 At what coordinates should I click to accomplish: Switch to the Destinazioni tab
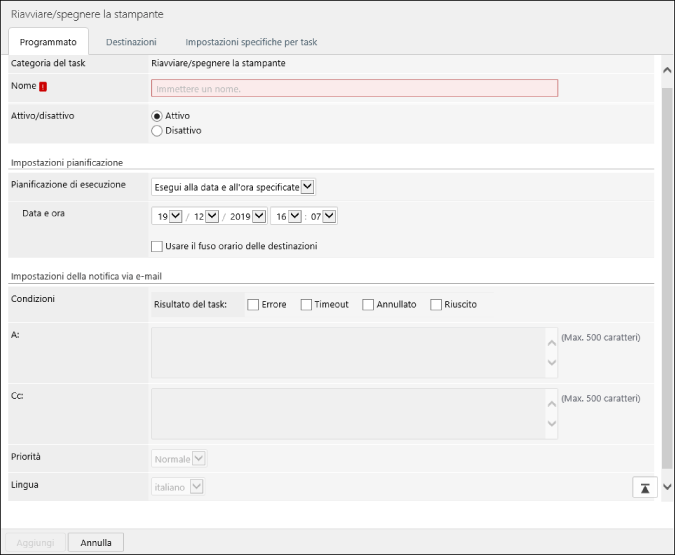click(x=131, y=42)
